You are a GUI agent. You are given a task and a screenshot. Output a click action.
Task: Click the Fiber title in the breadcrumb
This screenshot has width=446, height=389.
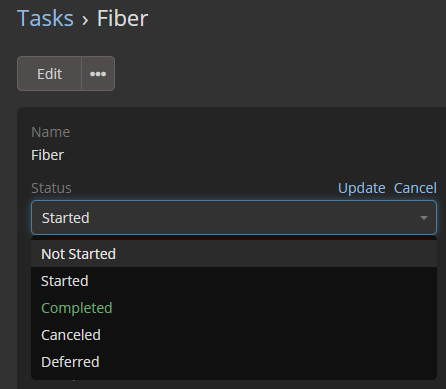tap(122, 18)
